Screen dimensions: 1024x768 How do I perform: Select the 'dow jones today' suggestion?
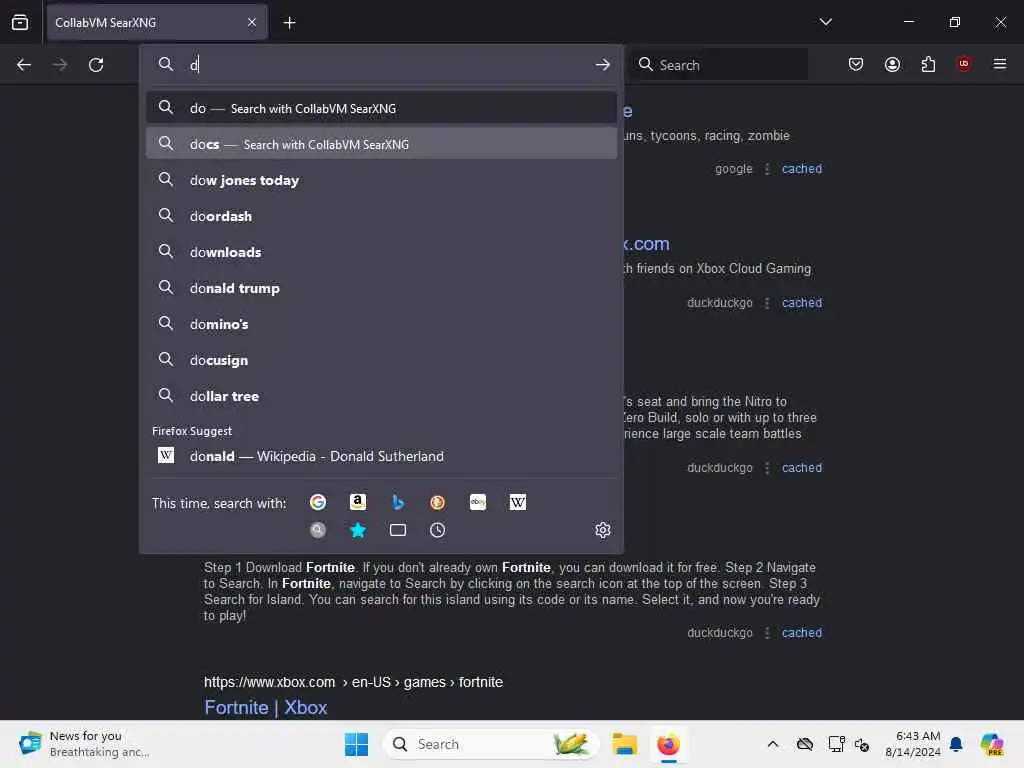click(381, 180)
